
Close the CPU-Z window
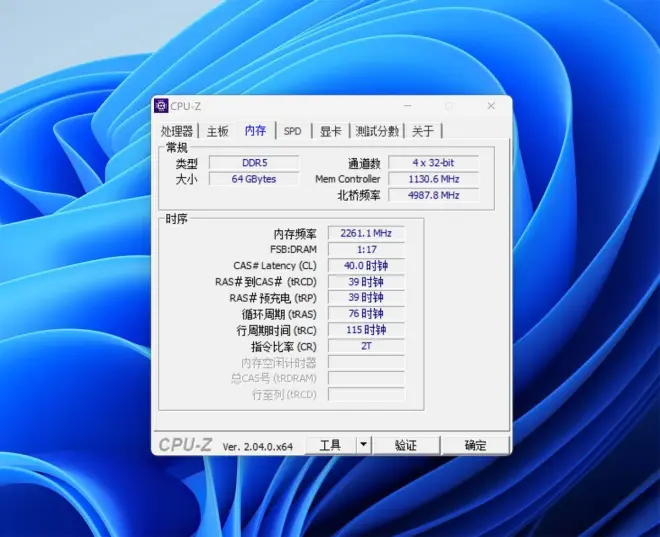pyautogui.click(x=491, y=106)
